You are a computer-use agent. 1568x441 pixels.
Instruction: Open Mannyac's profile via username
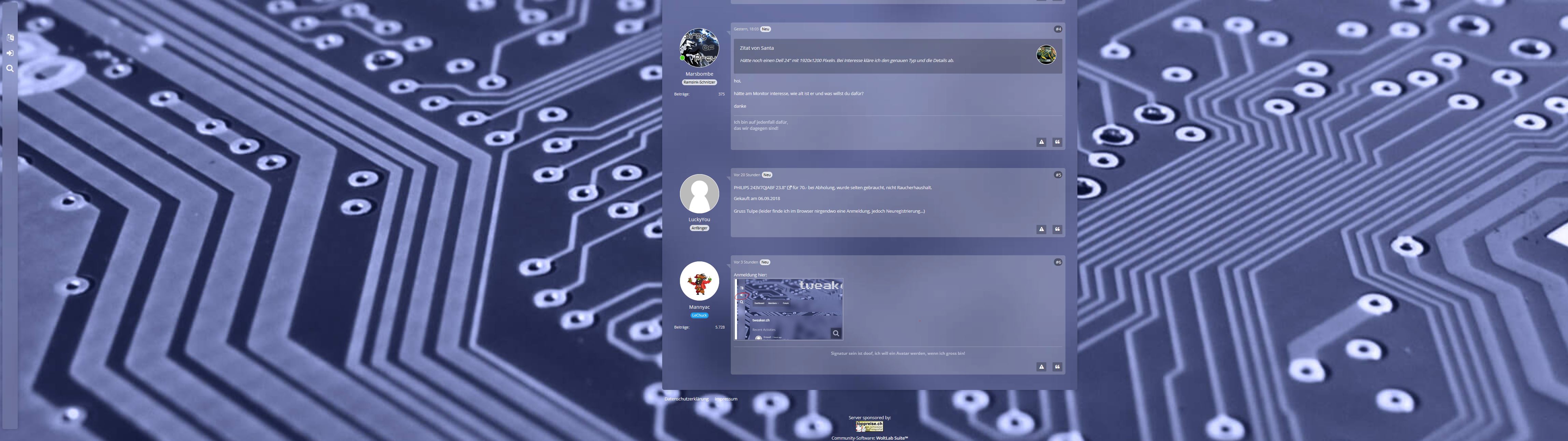[x=699, y=307]
